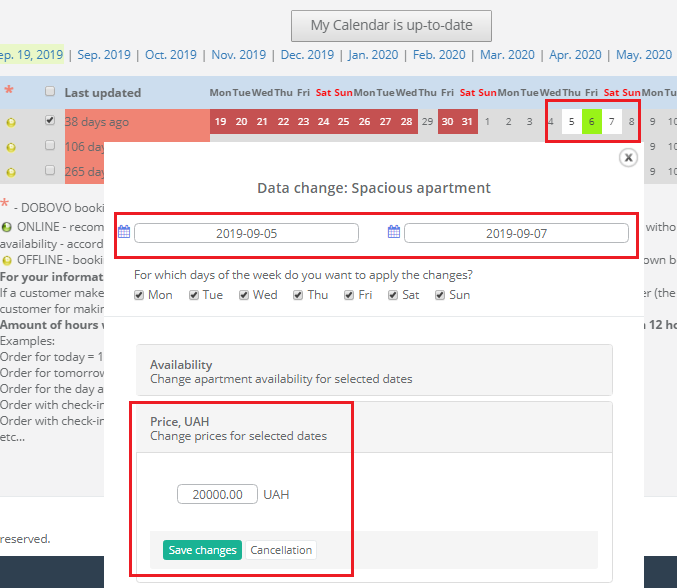Select calendar day 2 in first row
The width and height of the screenshot is (677, 588).
[509, 122]
